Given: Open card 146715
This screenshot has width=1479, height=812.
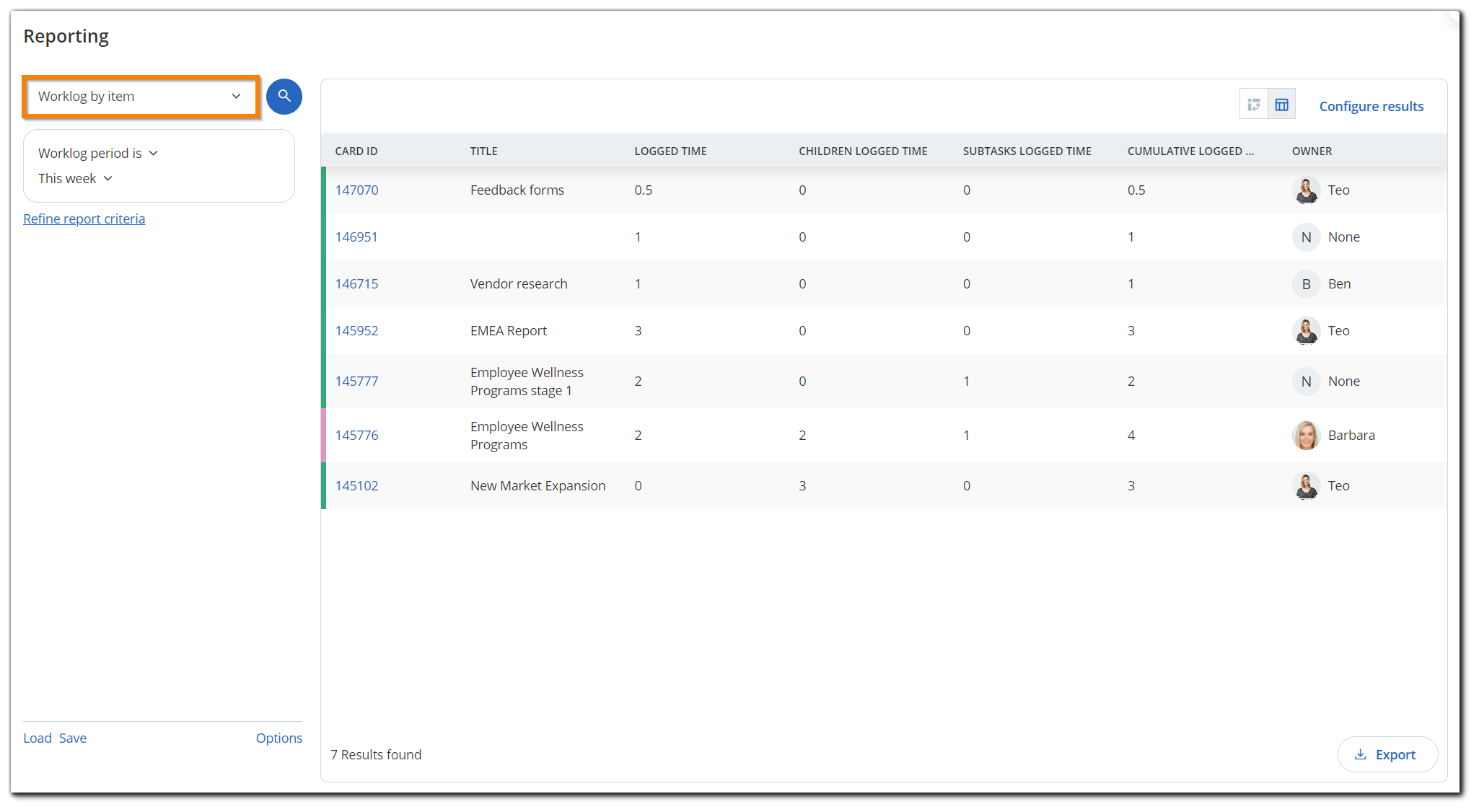Looking at the screenshot, I should click(356, 284).
